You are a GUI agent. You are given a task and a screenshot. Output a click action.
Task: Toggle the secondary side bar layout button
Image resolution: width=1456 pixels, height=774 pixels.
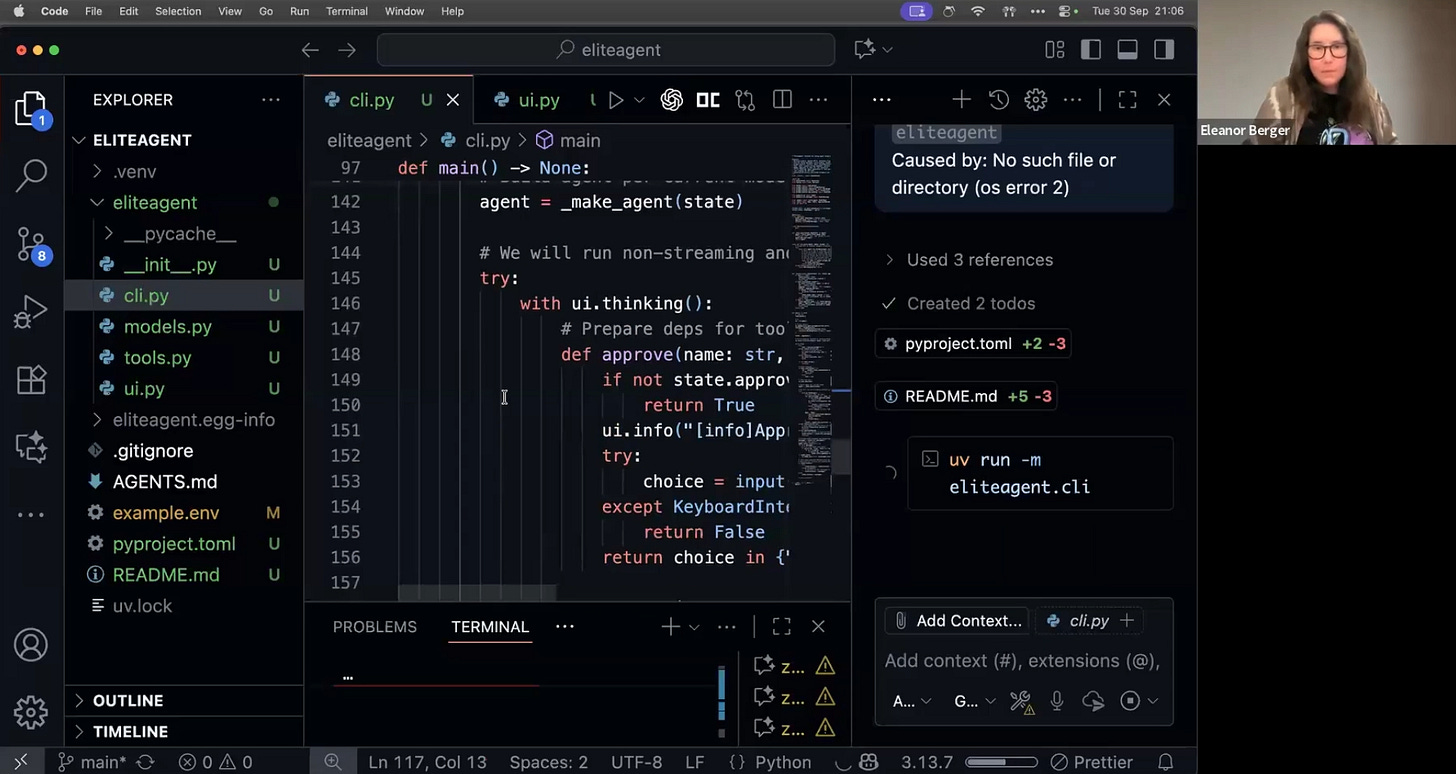[x=1163, y=50]
